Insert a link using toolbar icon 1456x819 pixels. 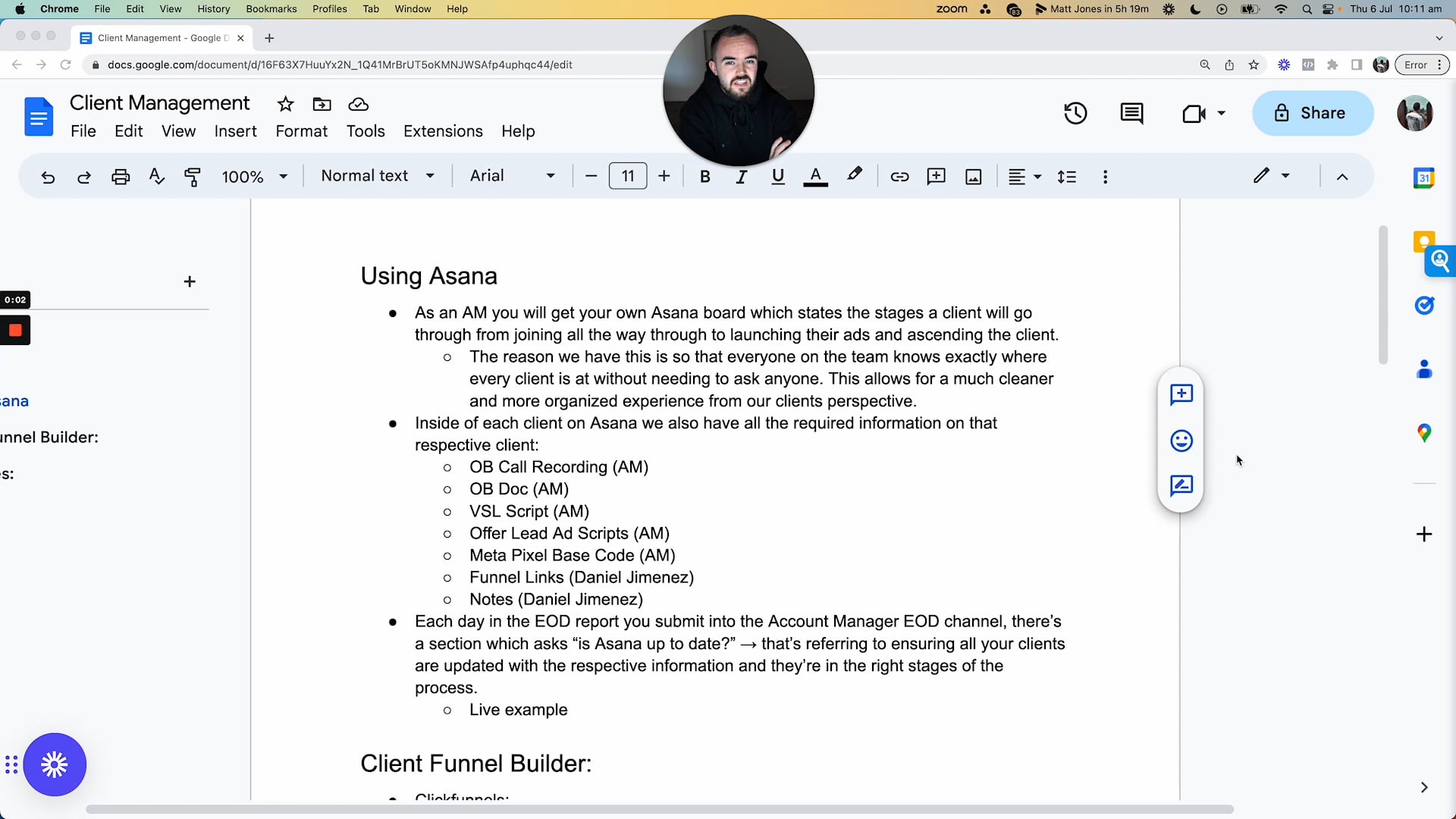(899, 177)
